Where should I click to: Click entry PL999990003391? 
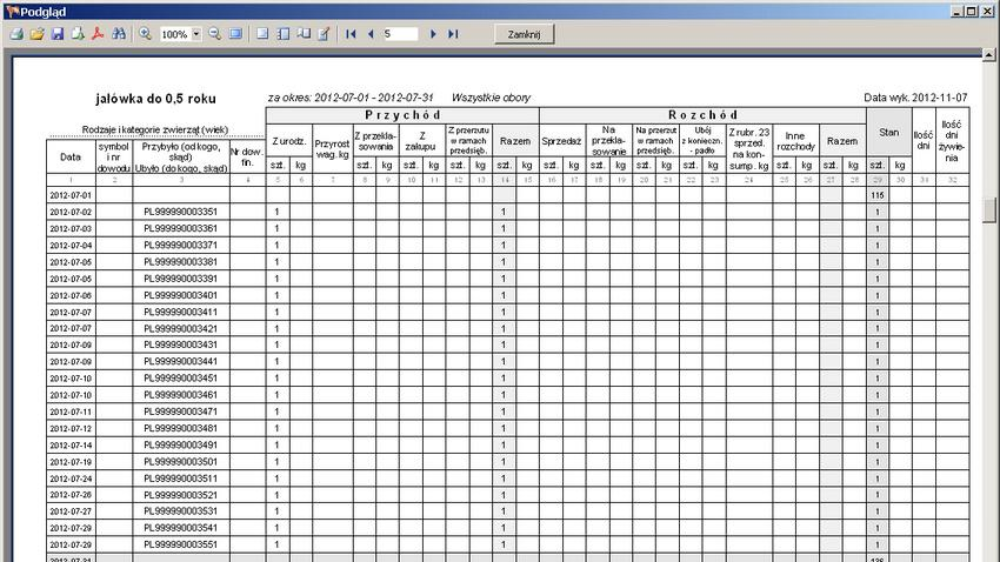(x=181, y=279)
